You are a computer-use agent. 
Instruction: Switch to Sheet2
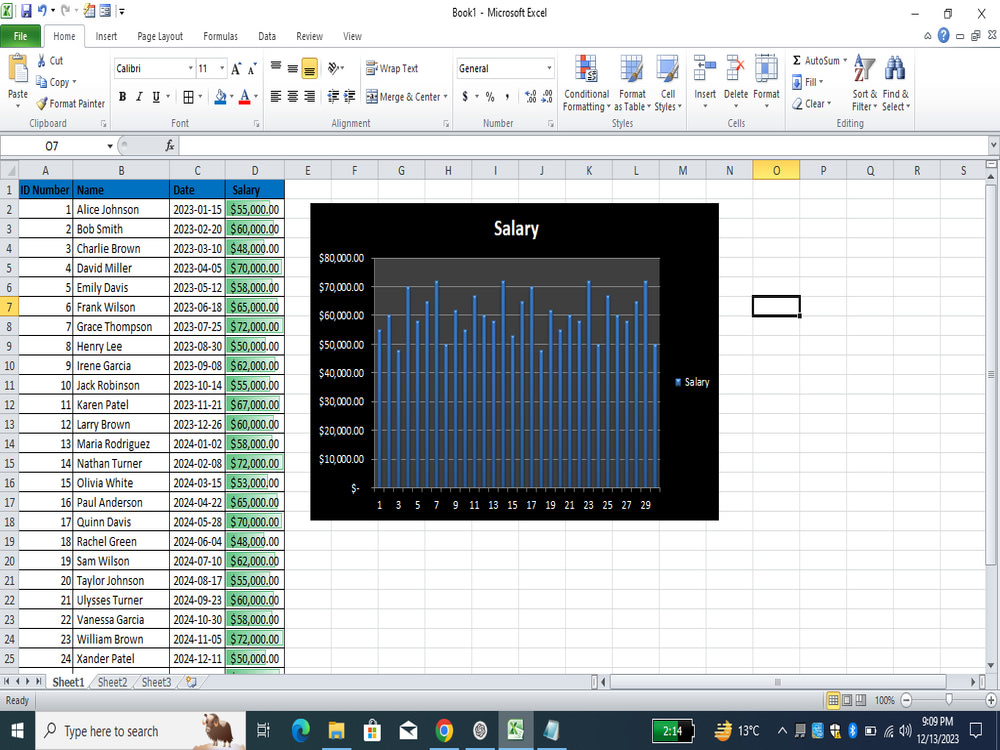tap(112, 682)
